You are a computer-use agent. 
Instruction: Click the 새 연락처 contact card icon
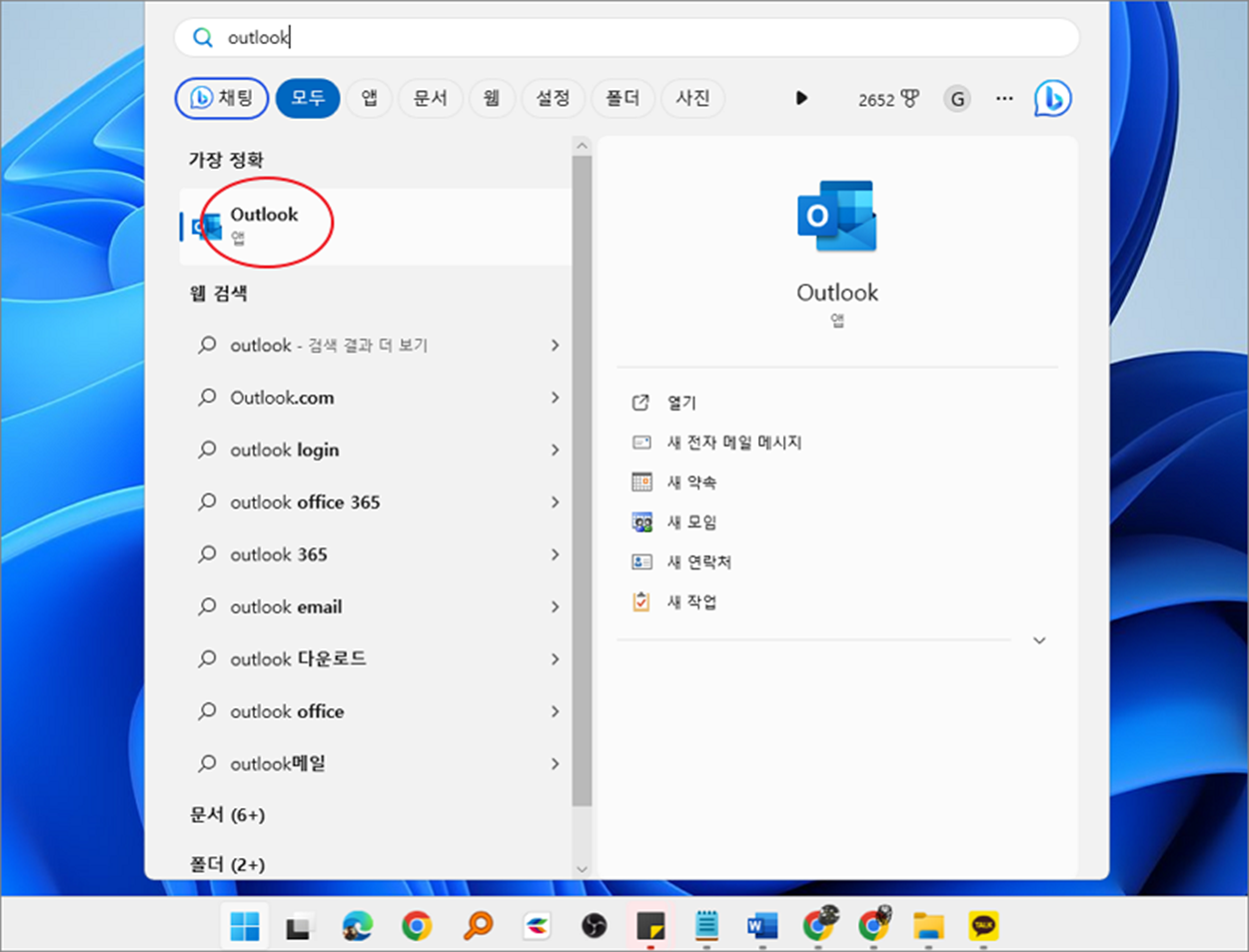641,562
